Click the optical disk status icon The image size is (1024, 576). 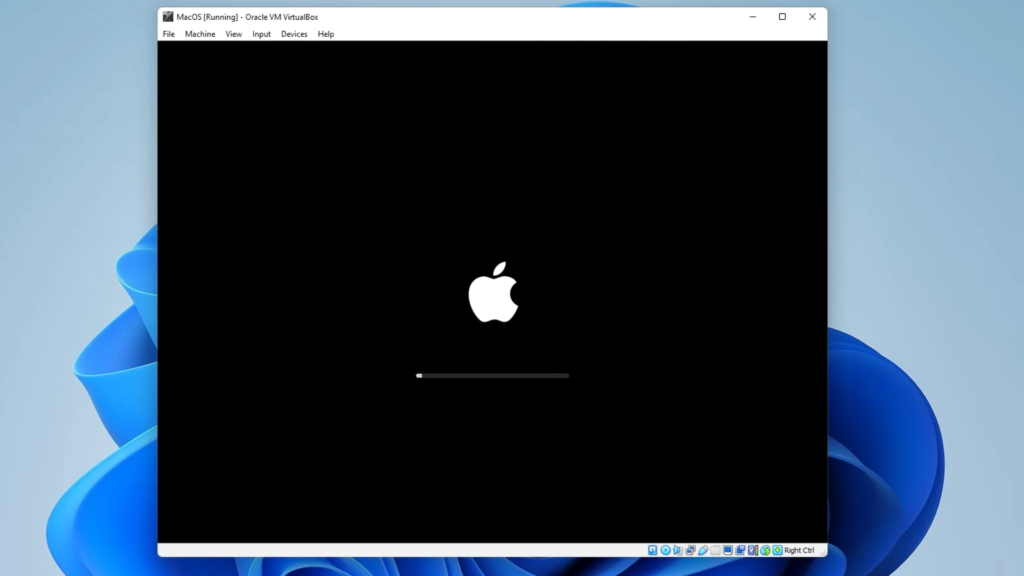665,551
